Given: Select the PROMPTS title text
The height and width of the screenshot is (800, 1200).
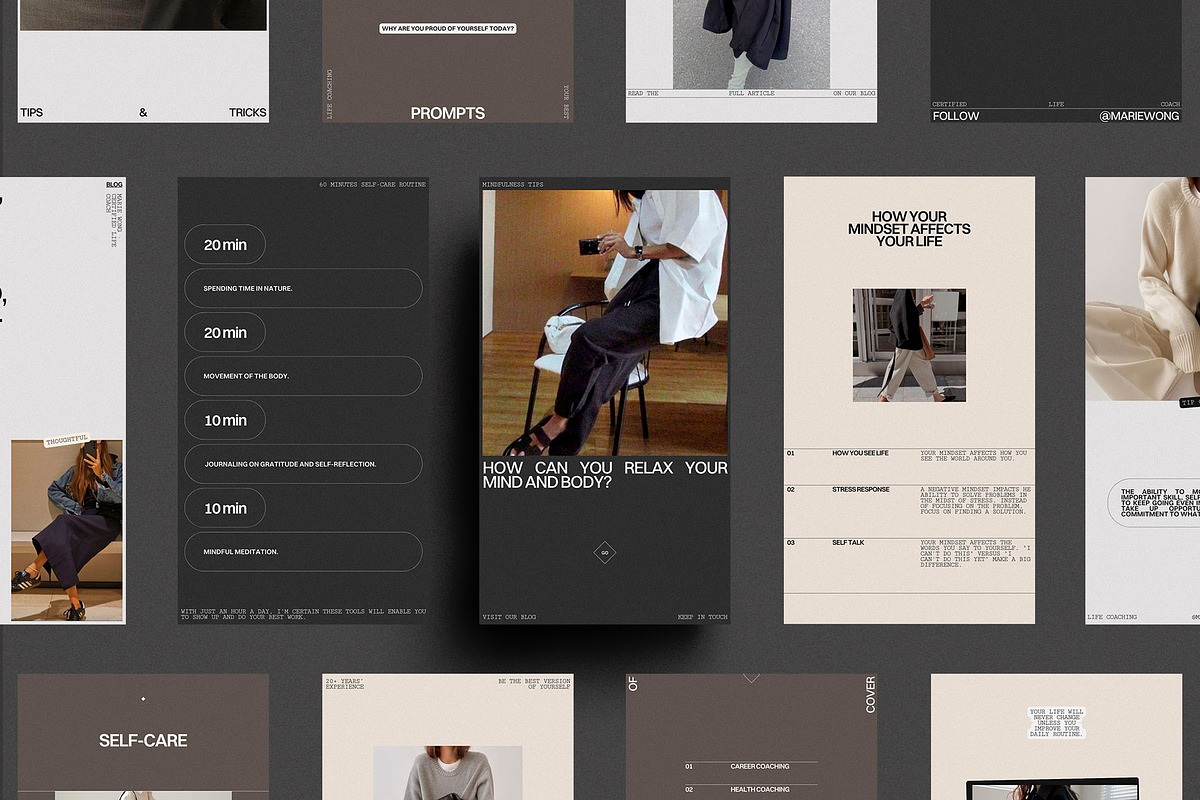Looking at the screenshot, I should tap(448, 113).
